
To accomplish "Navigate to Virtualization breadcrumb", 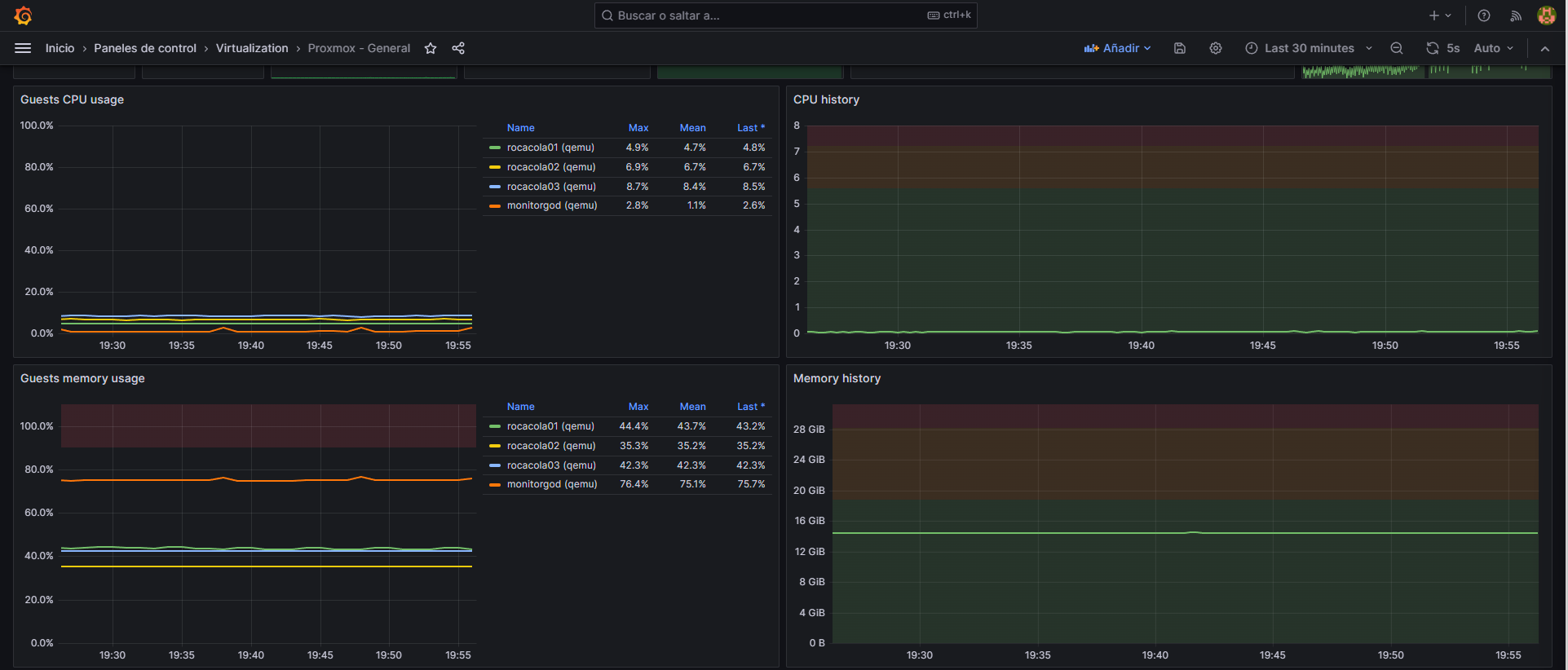I will point(252,48).
